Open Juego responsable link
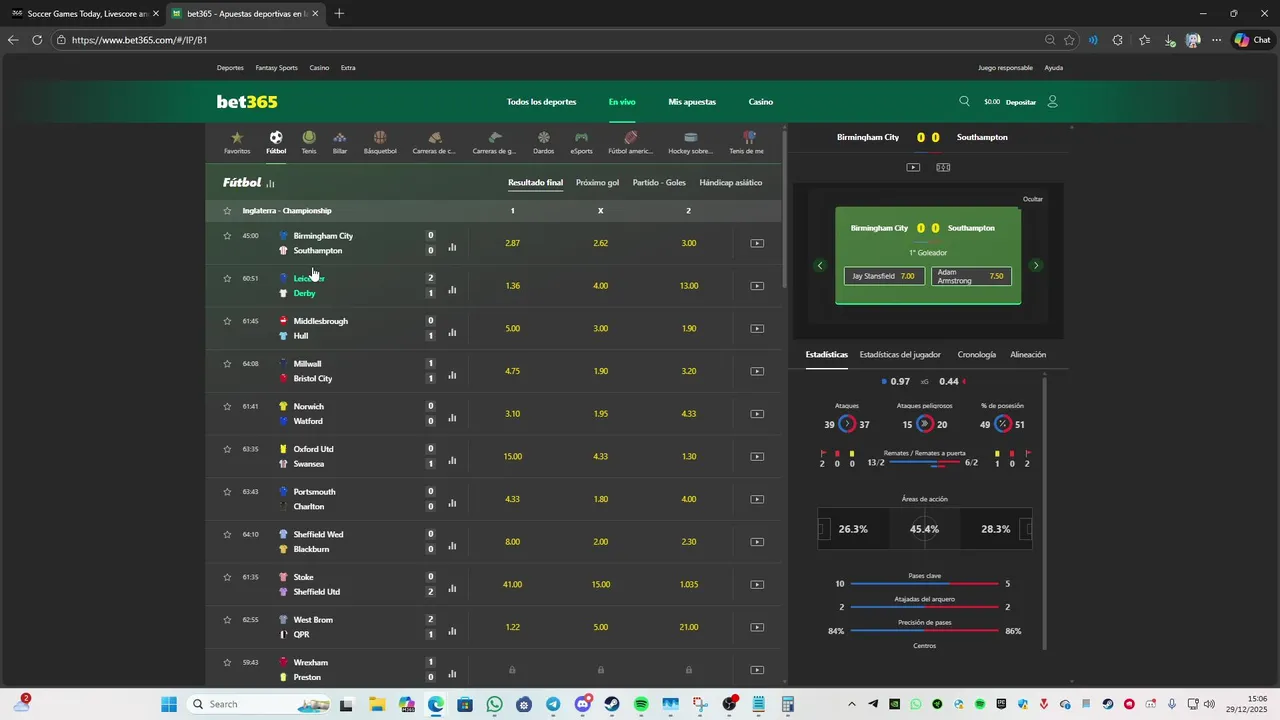This screenshot has height=720, width=1280. pos(1005,68)
